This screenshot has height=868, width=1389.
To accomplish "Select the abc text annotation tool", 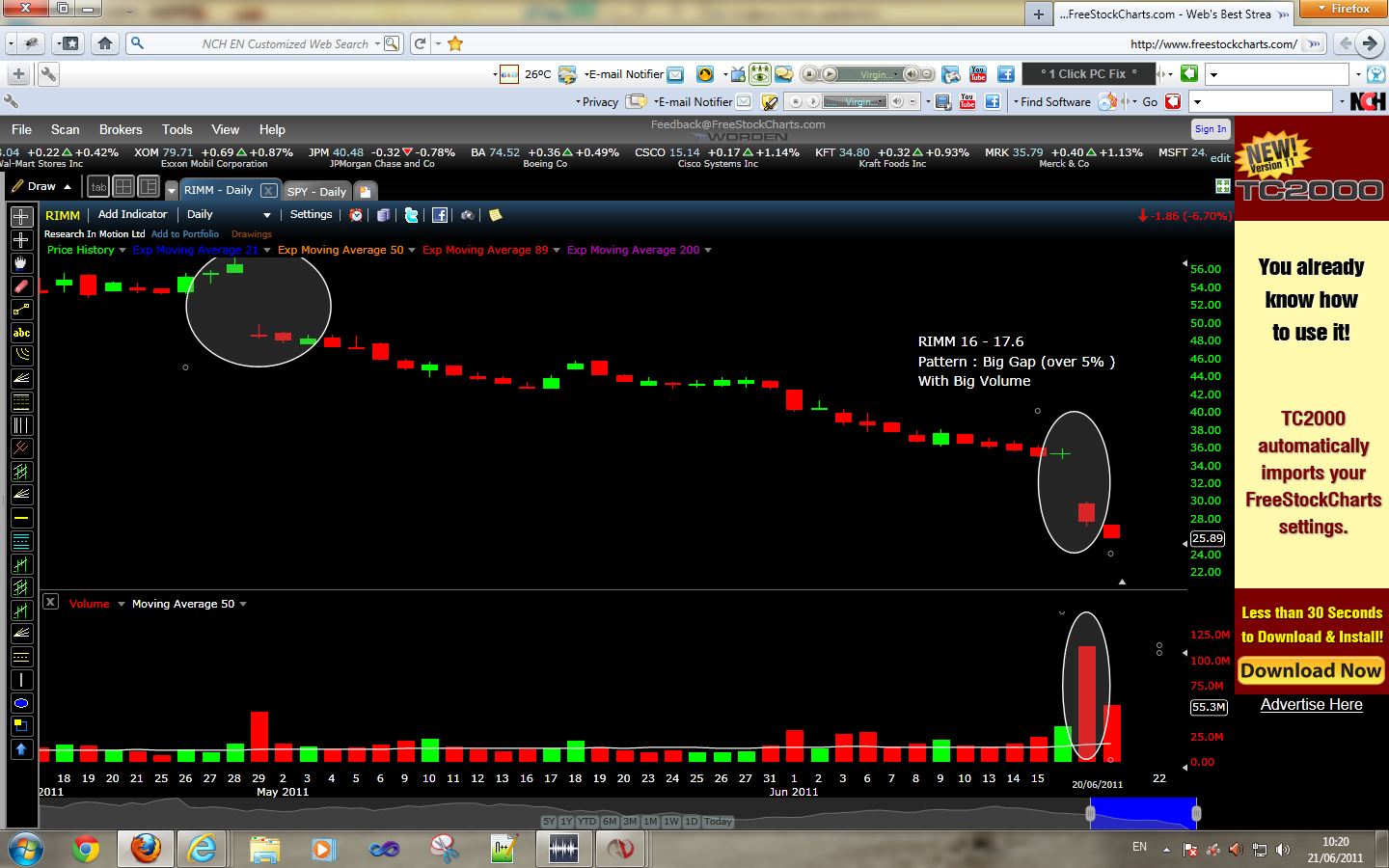I will pos(21,333).
